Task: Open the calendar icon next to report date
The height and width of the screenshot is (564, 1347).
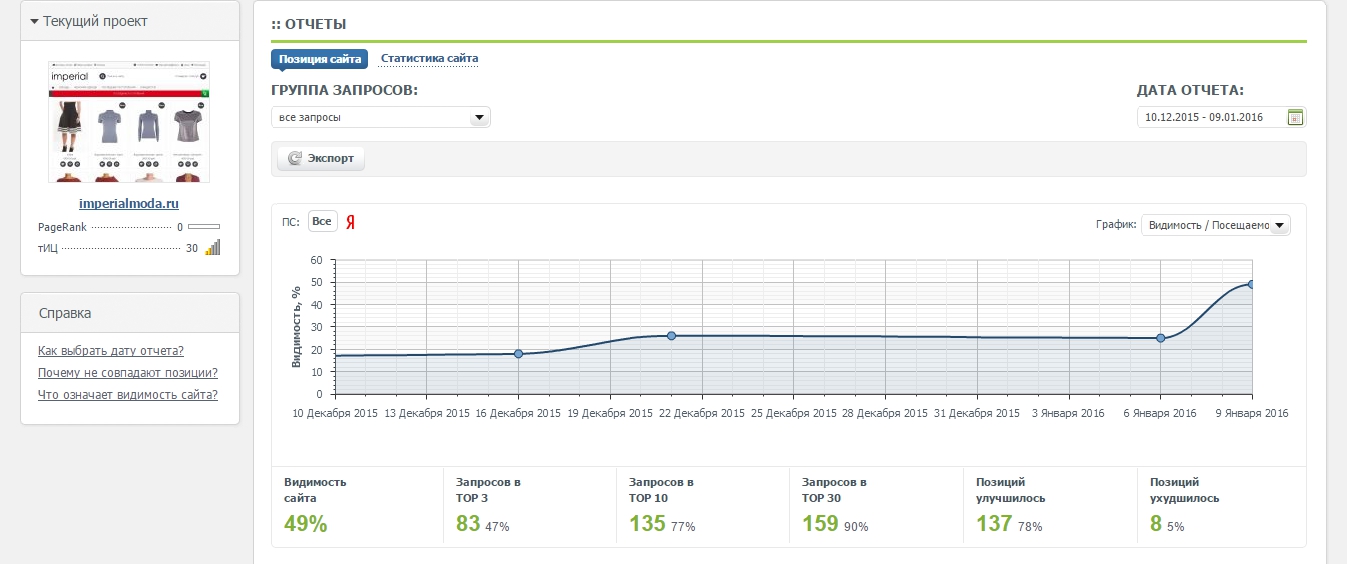Action: click(1295, 117)
